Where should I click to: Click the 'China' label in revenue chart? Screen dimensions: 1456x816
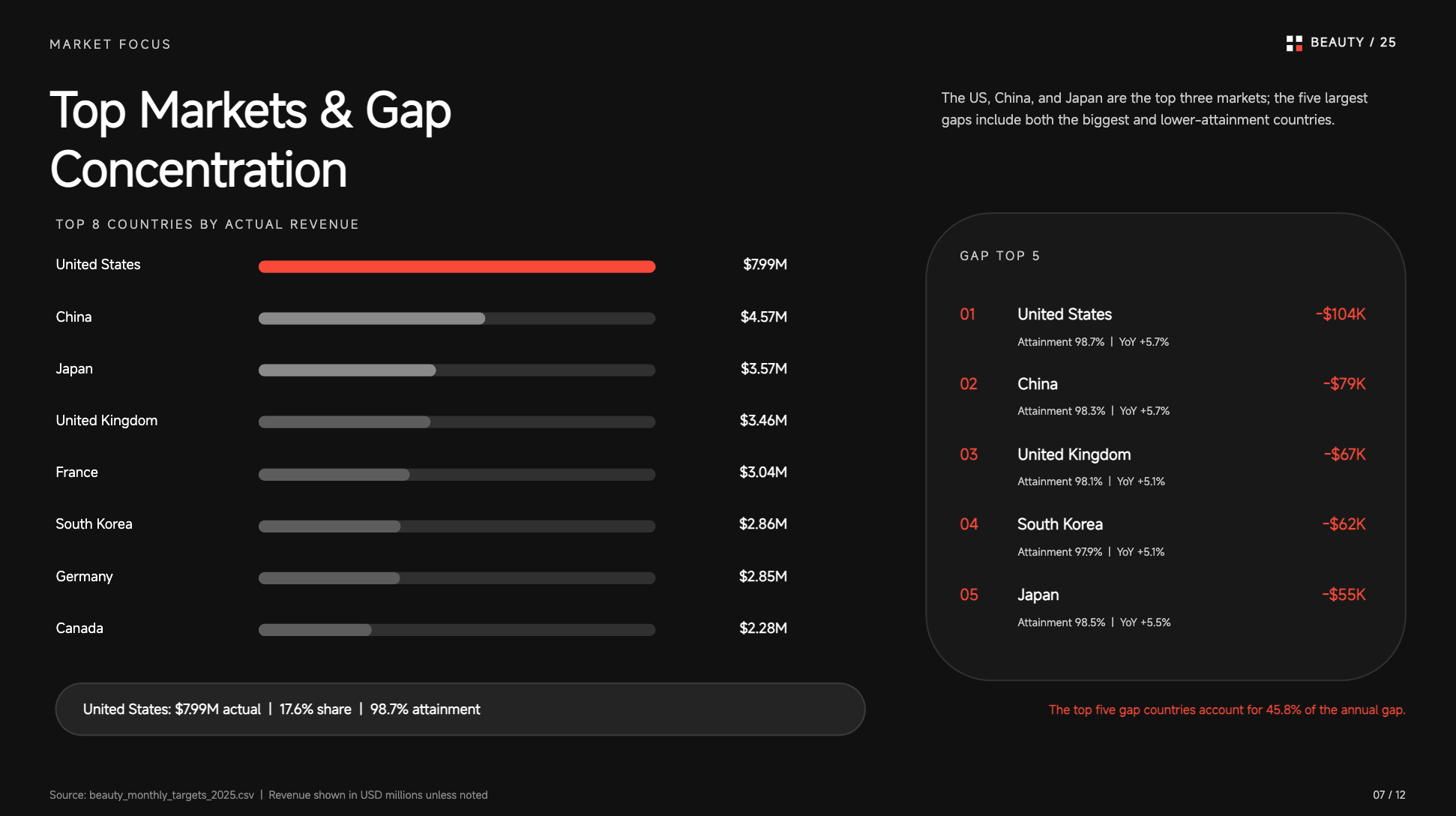(73, 316)
